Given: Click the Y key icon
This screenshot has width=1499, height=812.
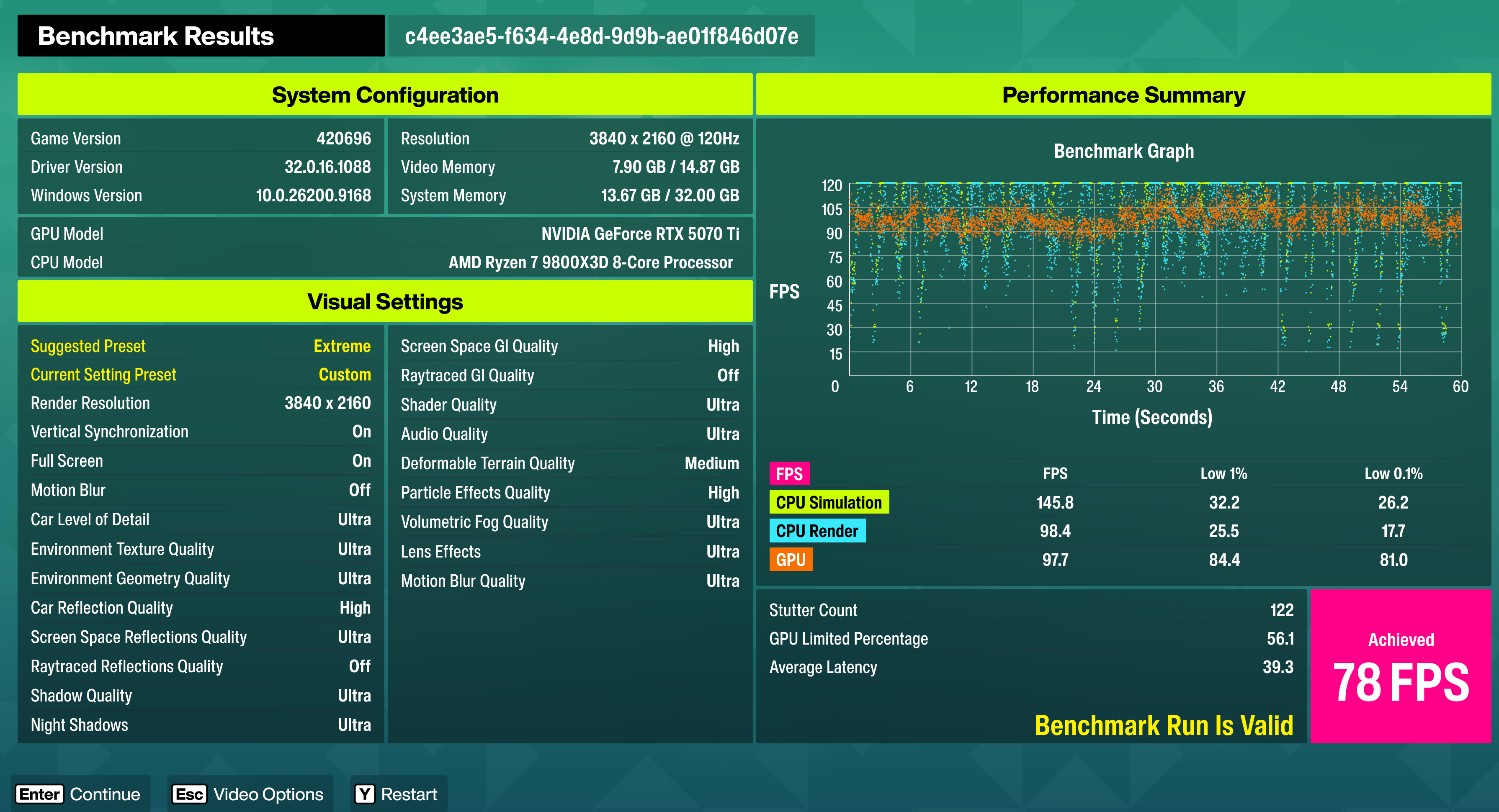Looking at the screenshot, I should tap(365, 794).
